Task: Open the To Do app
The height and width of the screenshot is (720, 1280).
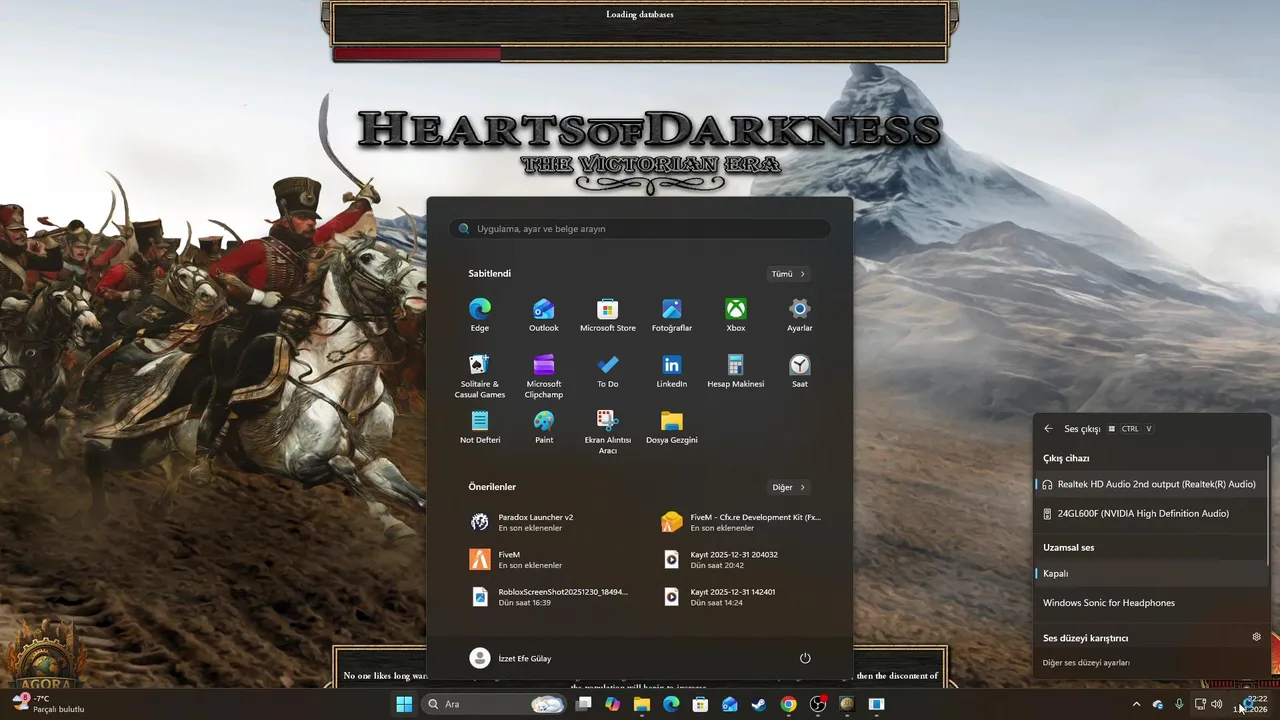Action: (608, 370)
